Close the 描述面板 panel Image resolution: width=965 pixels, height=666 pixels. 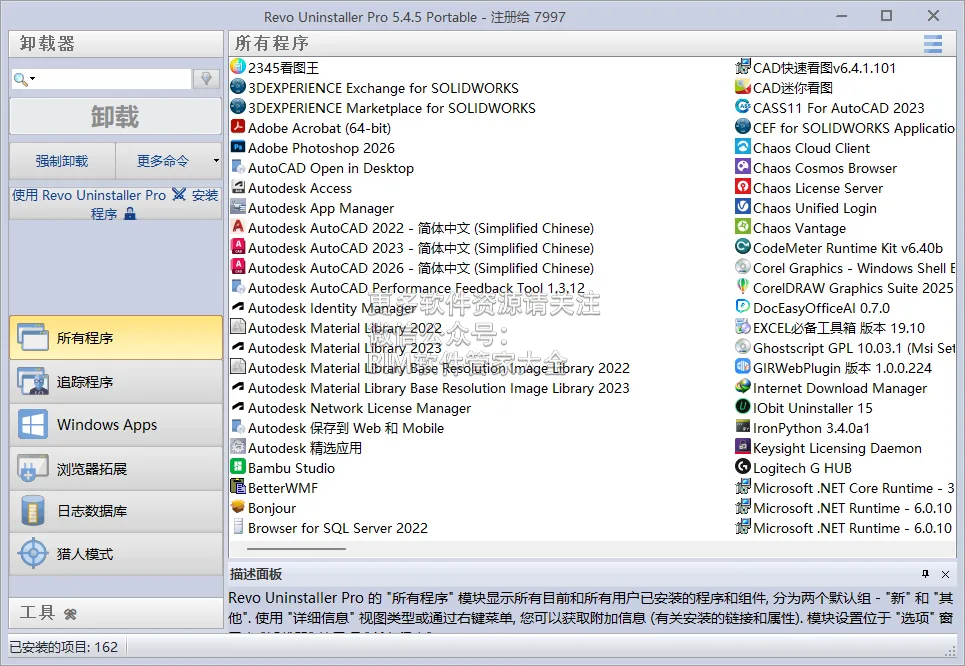[945, 574]
